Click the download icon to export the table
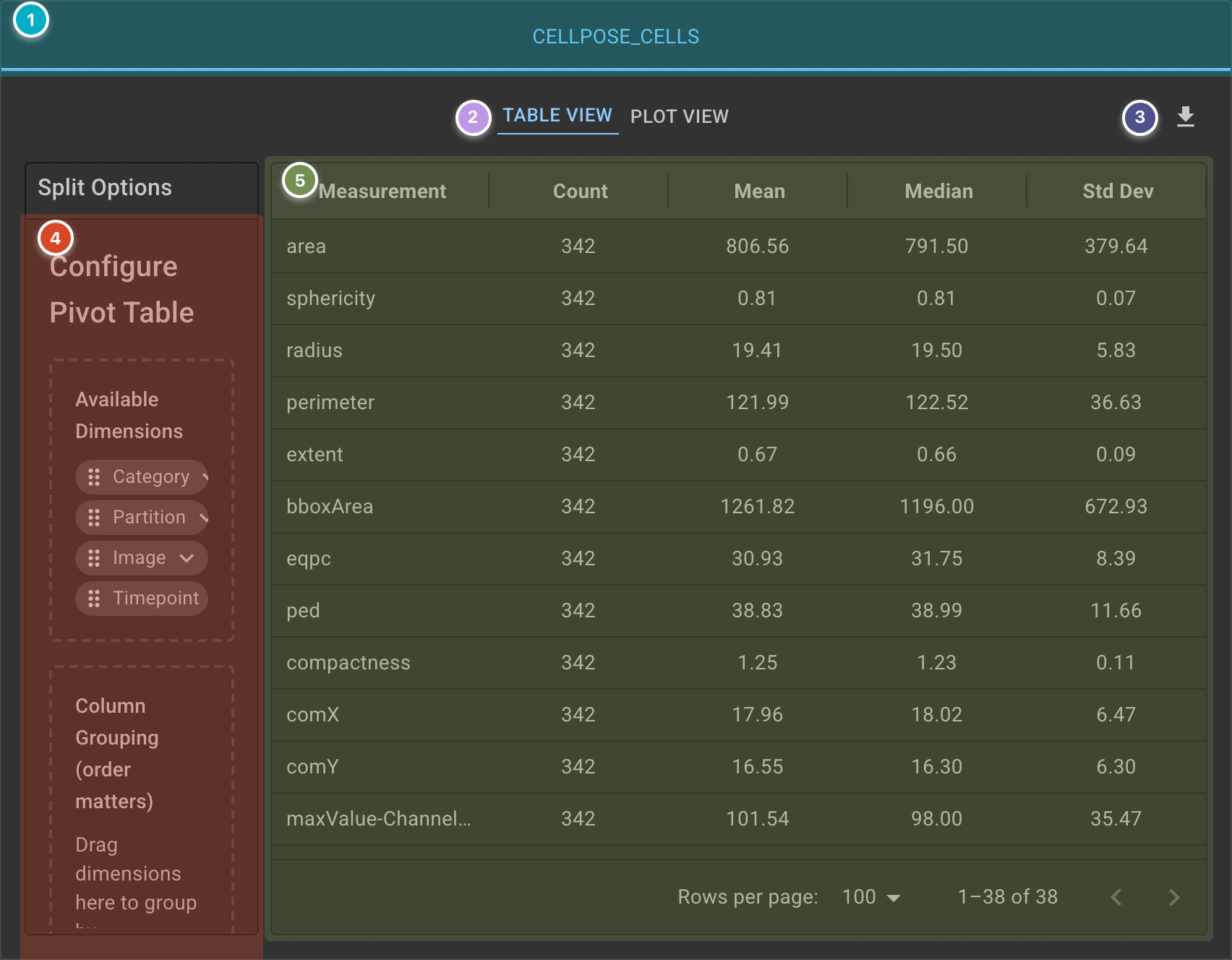This screenshot has height=960, width=1232. [1185, 116]
